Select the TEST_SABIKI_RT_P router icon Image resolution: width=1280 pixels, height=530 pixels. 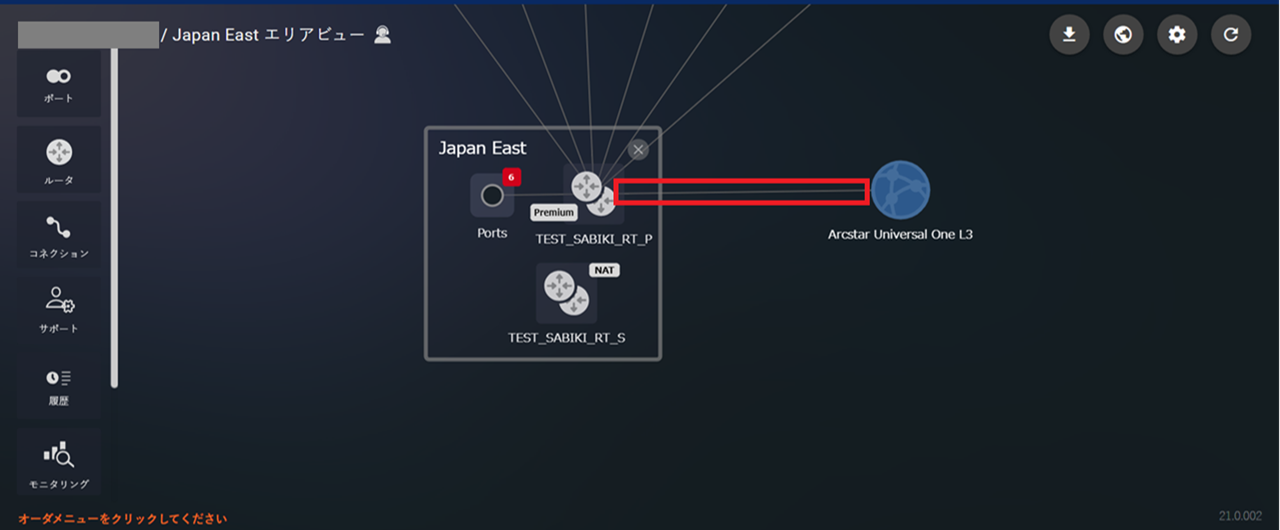click(593, 193)
